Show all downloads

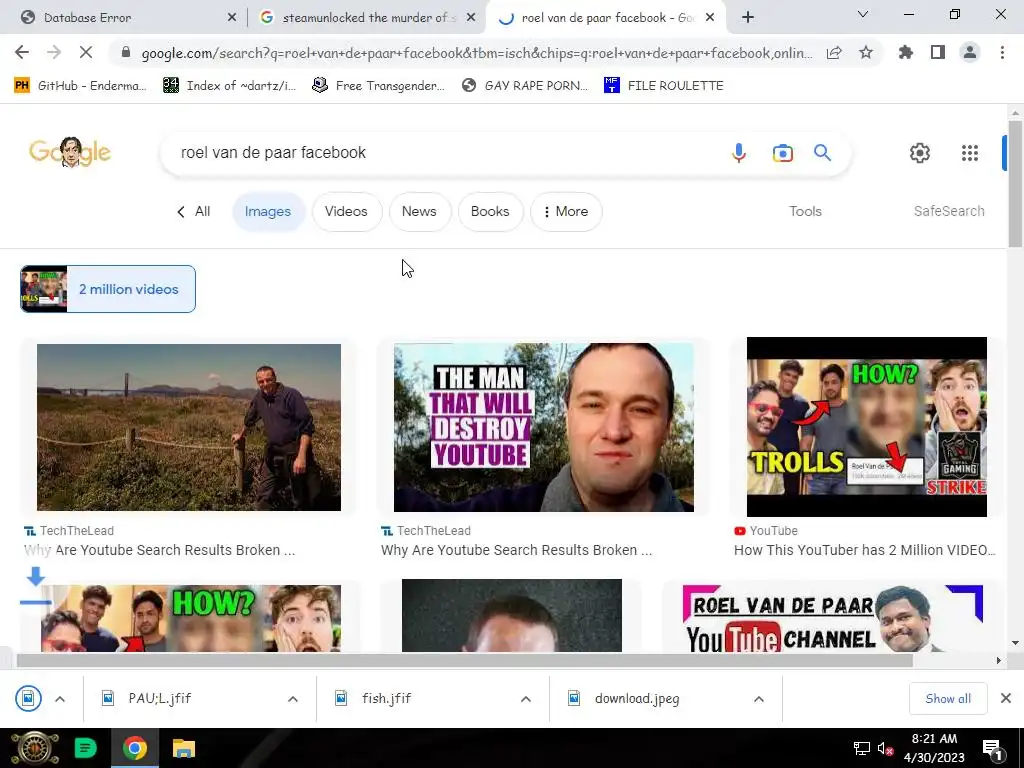[948, 699]
